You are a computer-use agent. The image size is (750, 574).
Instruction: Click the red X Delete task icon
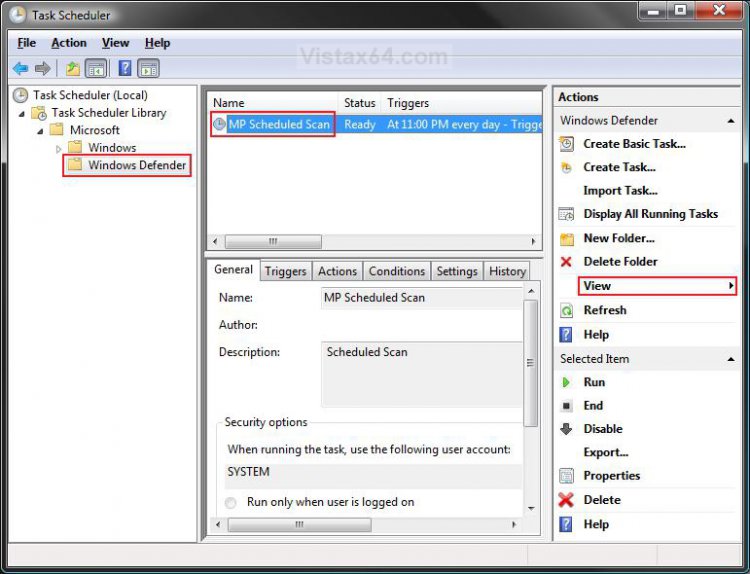coord(566,500)
